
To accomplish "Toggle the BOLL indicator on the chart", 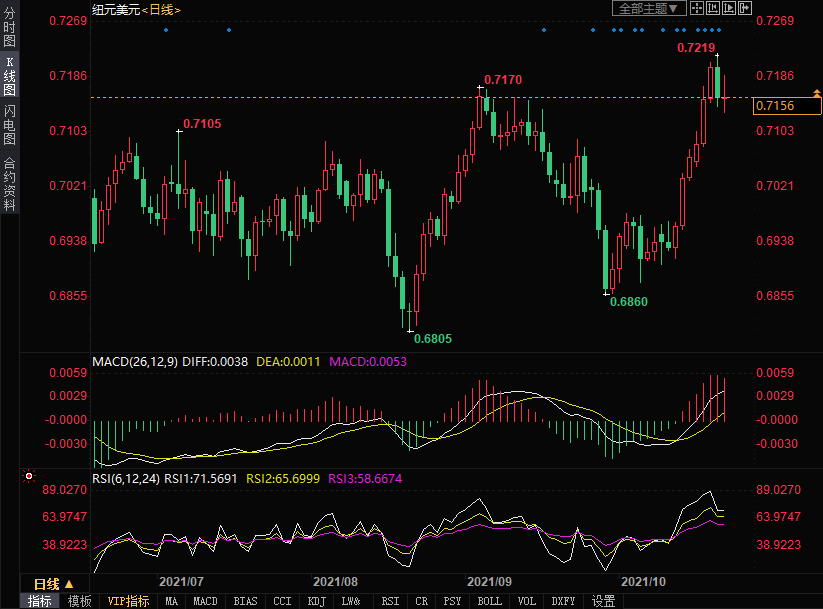I will pyautogui.click(x=489, y=601).
